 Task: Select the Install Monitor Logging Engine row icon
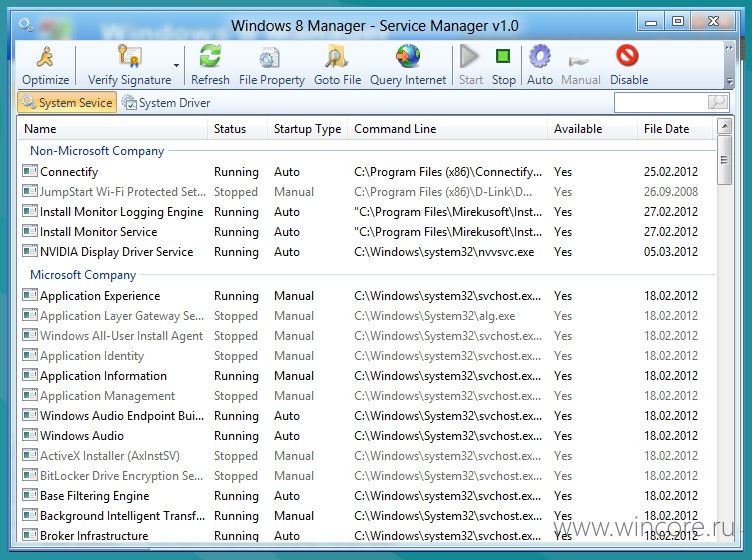tap(30, 211)
